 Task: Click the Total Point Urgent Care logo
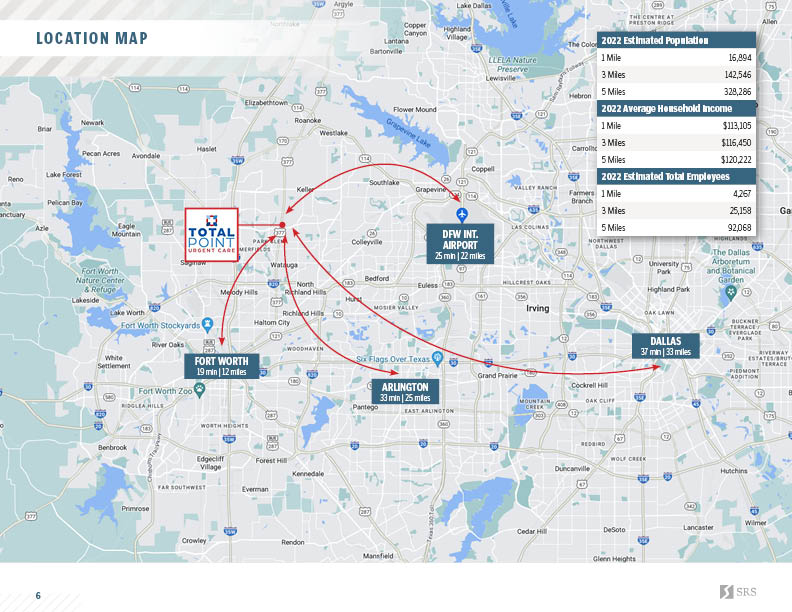[211, 235]
